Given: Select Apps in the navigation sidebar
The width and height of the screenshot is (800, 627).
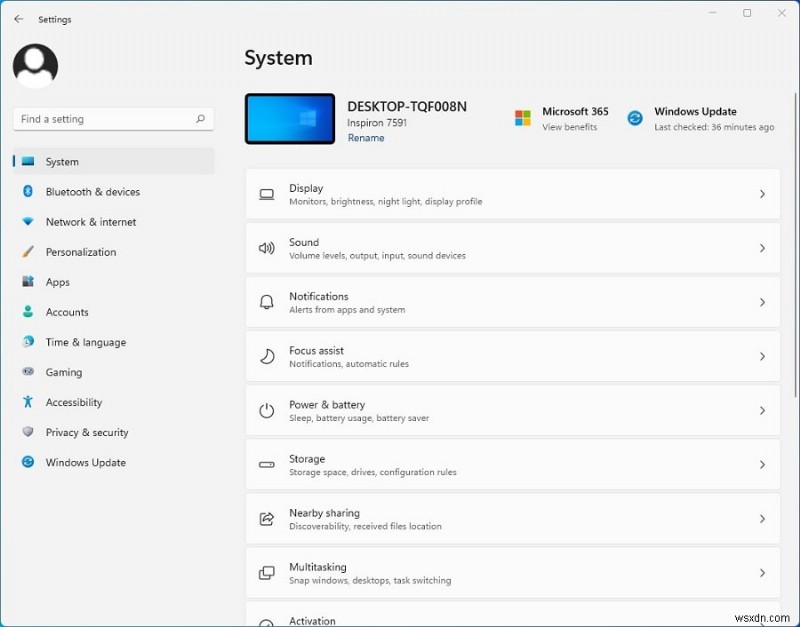Looking at the screenshot, I should [57, 282].
